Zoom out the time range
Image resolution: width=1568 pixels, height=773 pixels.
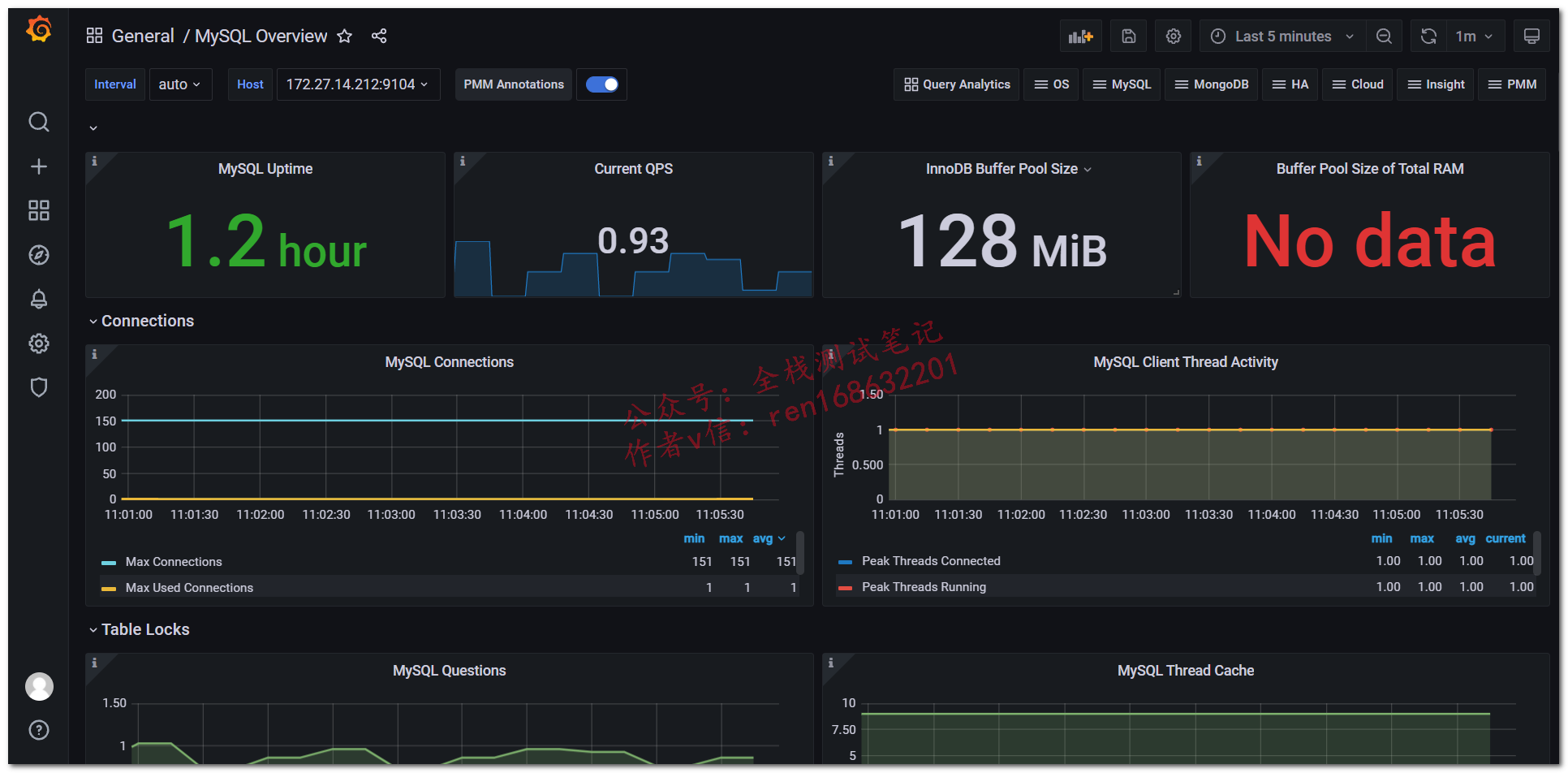click(x=1384, y=36)
